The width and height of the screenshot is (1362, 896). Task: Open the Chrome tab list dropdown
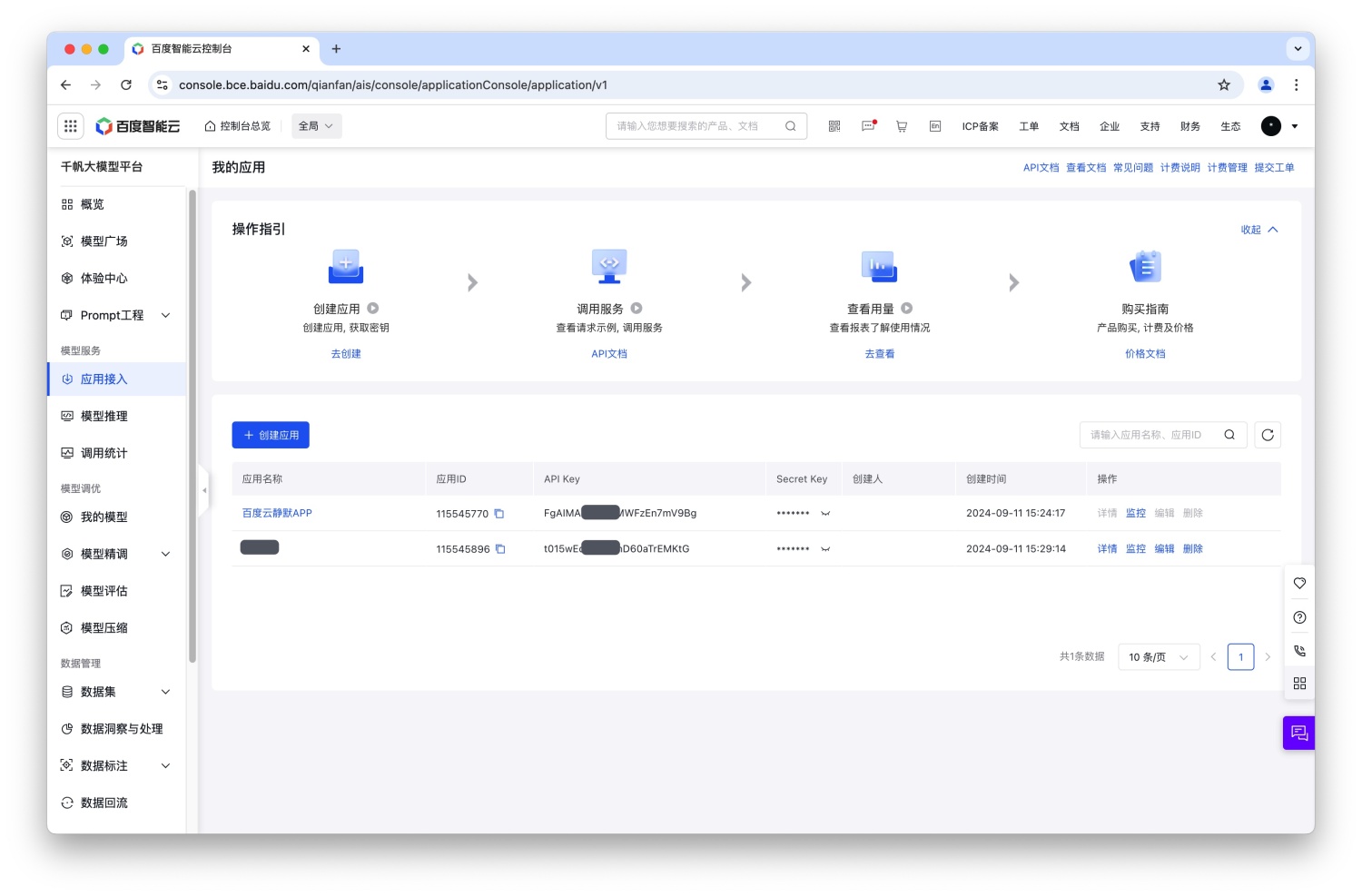click(1298, 49)
